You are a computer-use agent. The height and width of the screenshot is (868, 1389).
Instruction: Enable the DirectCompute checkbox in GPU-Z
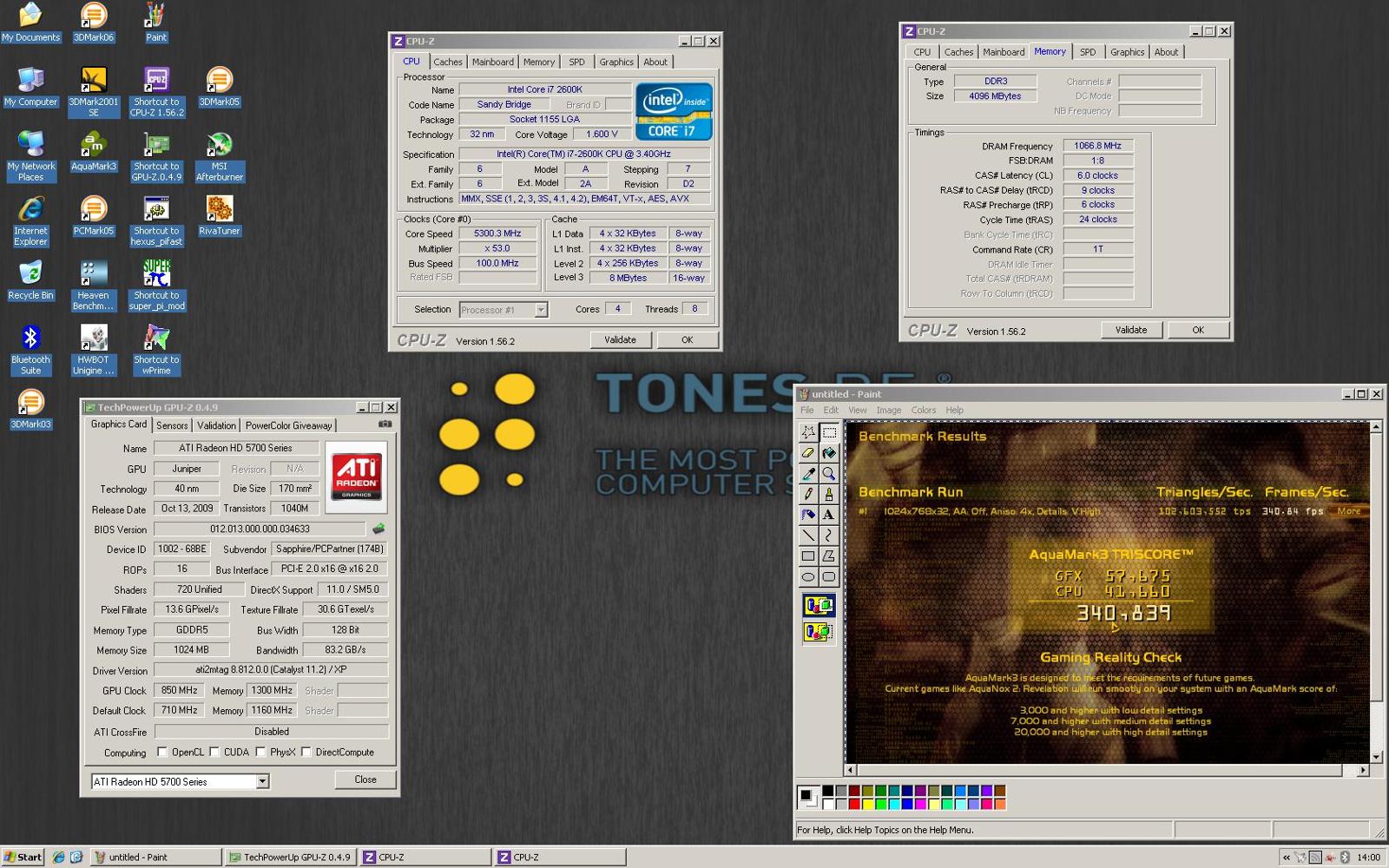[306, 752]
